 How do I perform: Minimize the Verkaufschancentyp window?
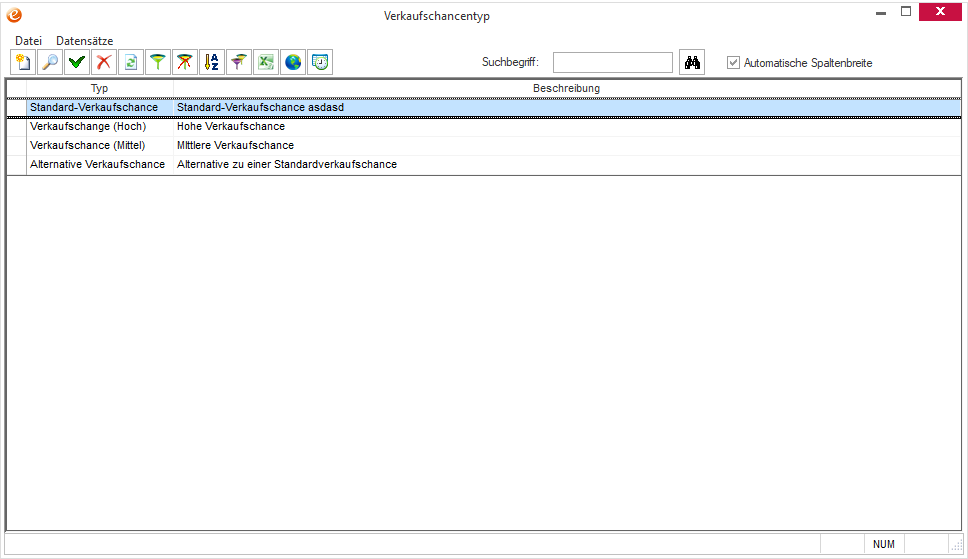pyautogui.click(x=881, y=12)
